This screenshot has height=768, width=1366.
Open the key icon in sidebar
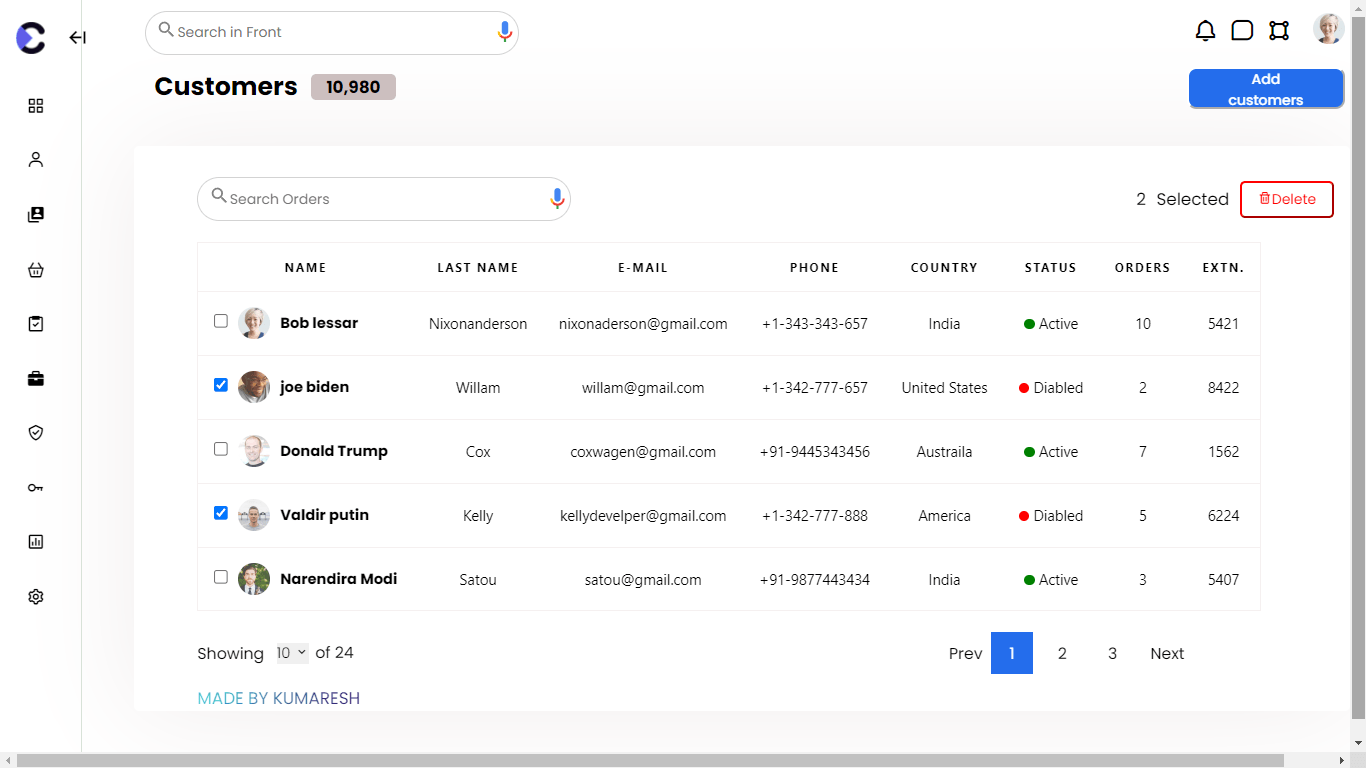36,488
